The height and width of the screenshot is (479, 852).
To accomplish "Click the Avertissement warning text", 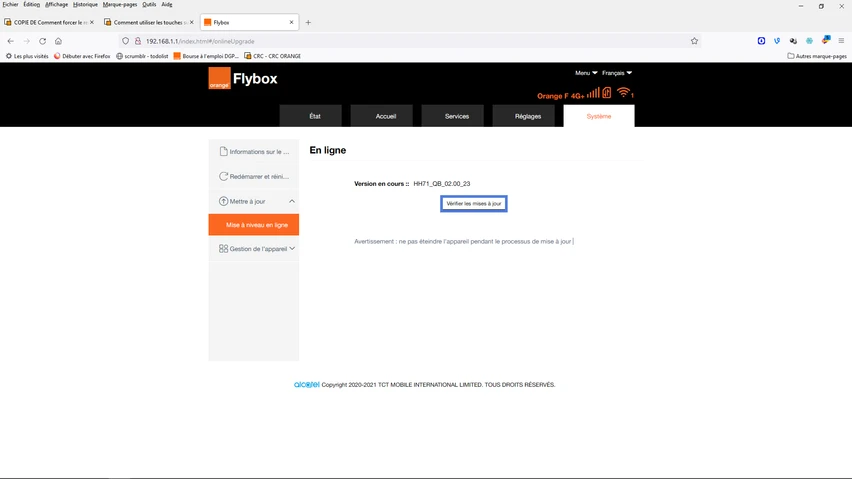I will [x=463, y=241].
